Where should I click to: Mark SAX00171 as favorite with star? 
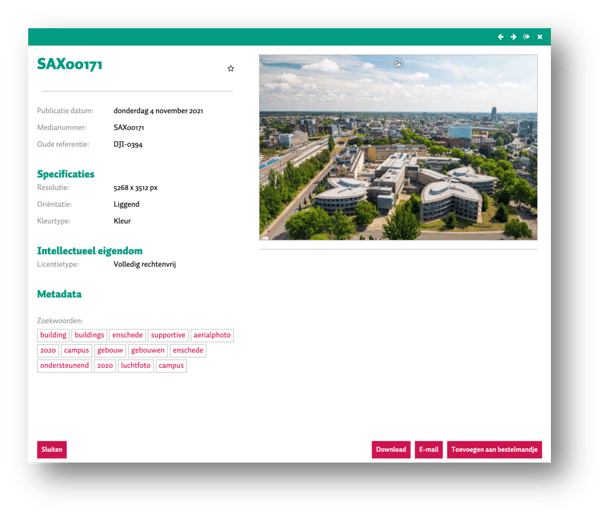[231, 69]
